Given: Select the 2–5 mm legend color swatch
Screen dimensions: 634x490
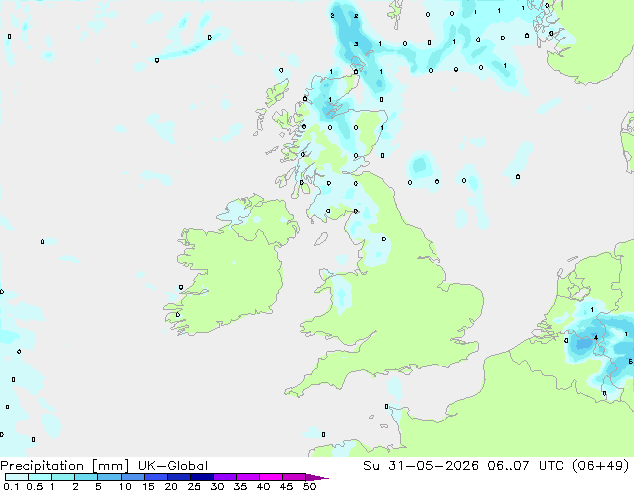Looking at the screenshot, I should pyautogui.click(x=86, y=477).
